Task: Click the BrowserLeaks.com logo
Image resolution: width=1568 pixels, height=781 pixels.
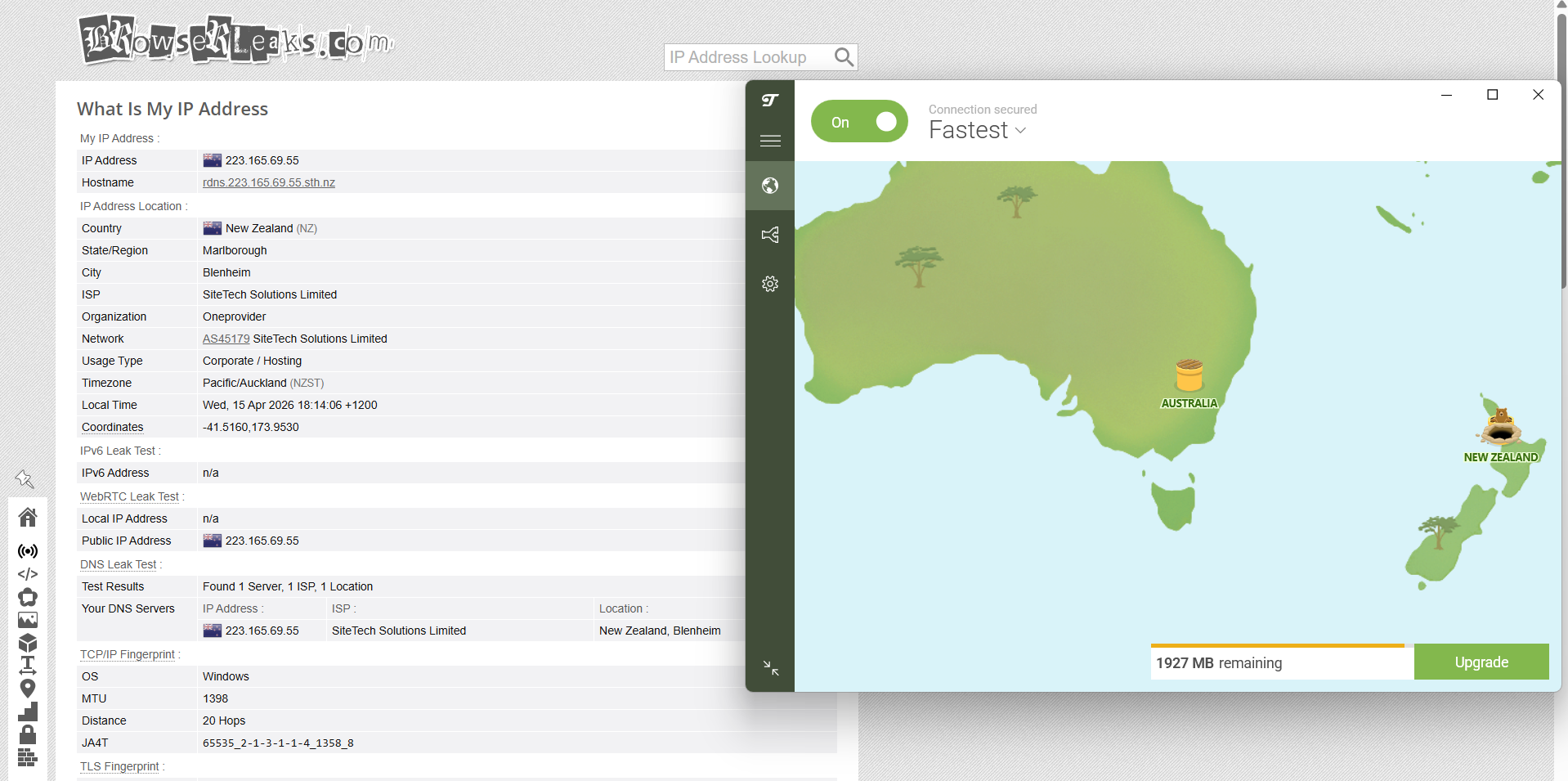Action: (x=236, y=39)
